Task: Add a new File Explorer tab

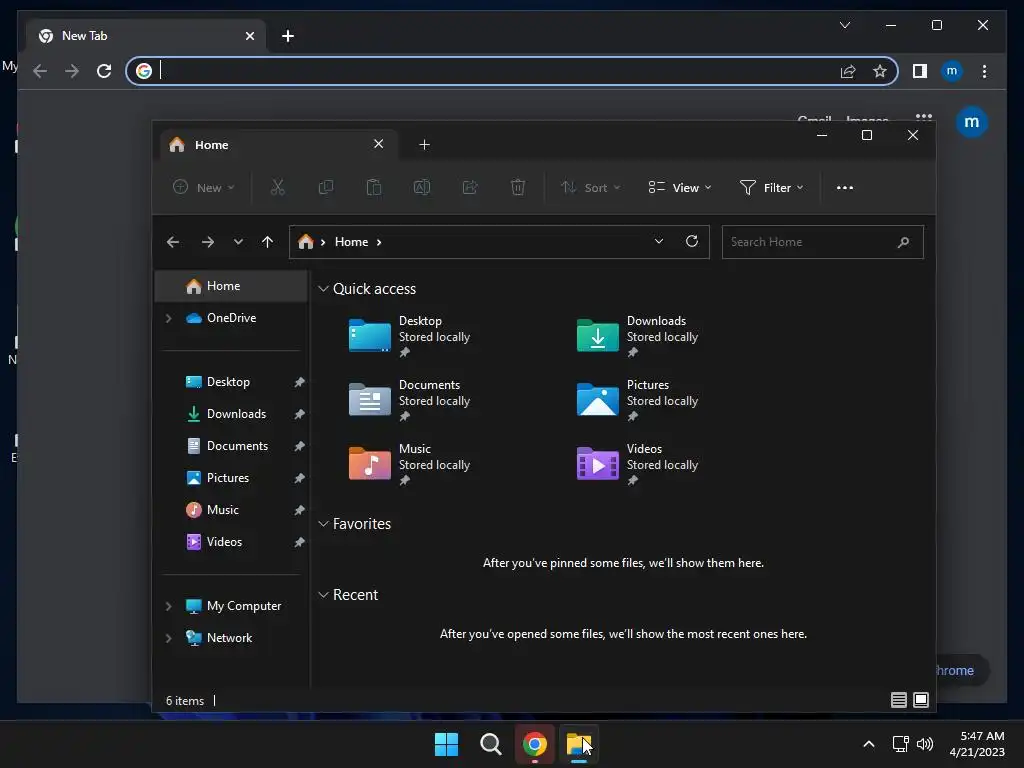Action: [424, 144]
